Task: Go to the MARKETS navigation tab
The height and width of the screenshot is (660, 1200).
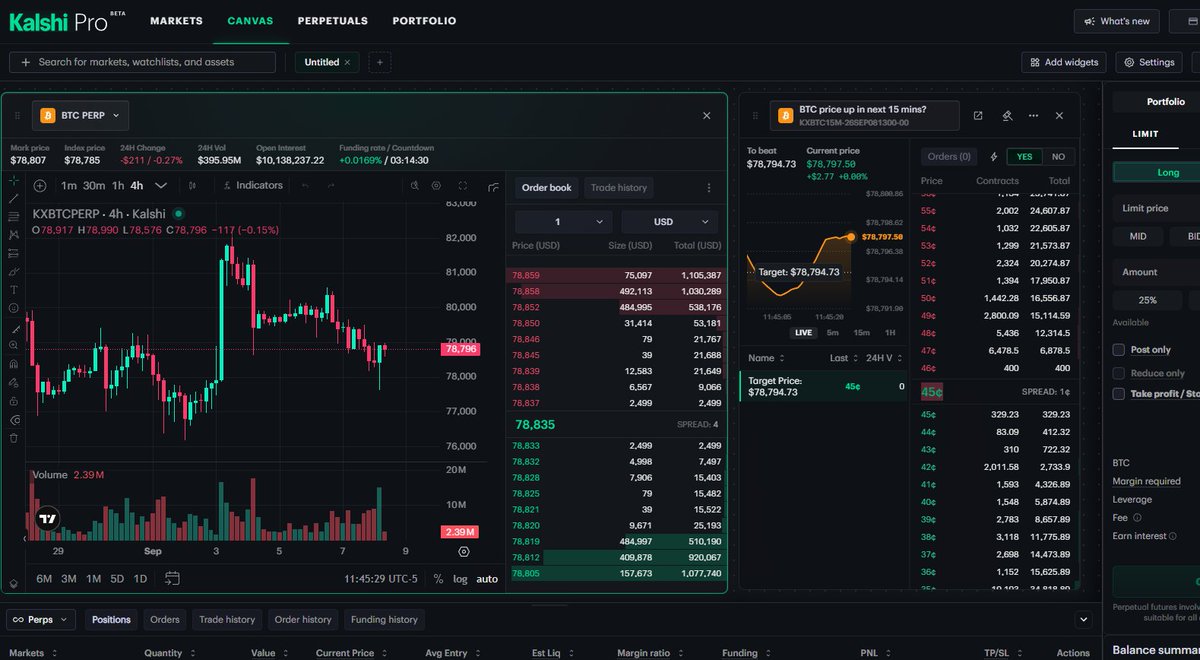Action: click(x=176, y=21)
